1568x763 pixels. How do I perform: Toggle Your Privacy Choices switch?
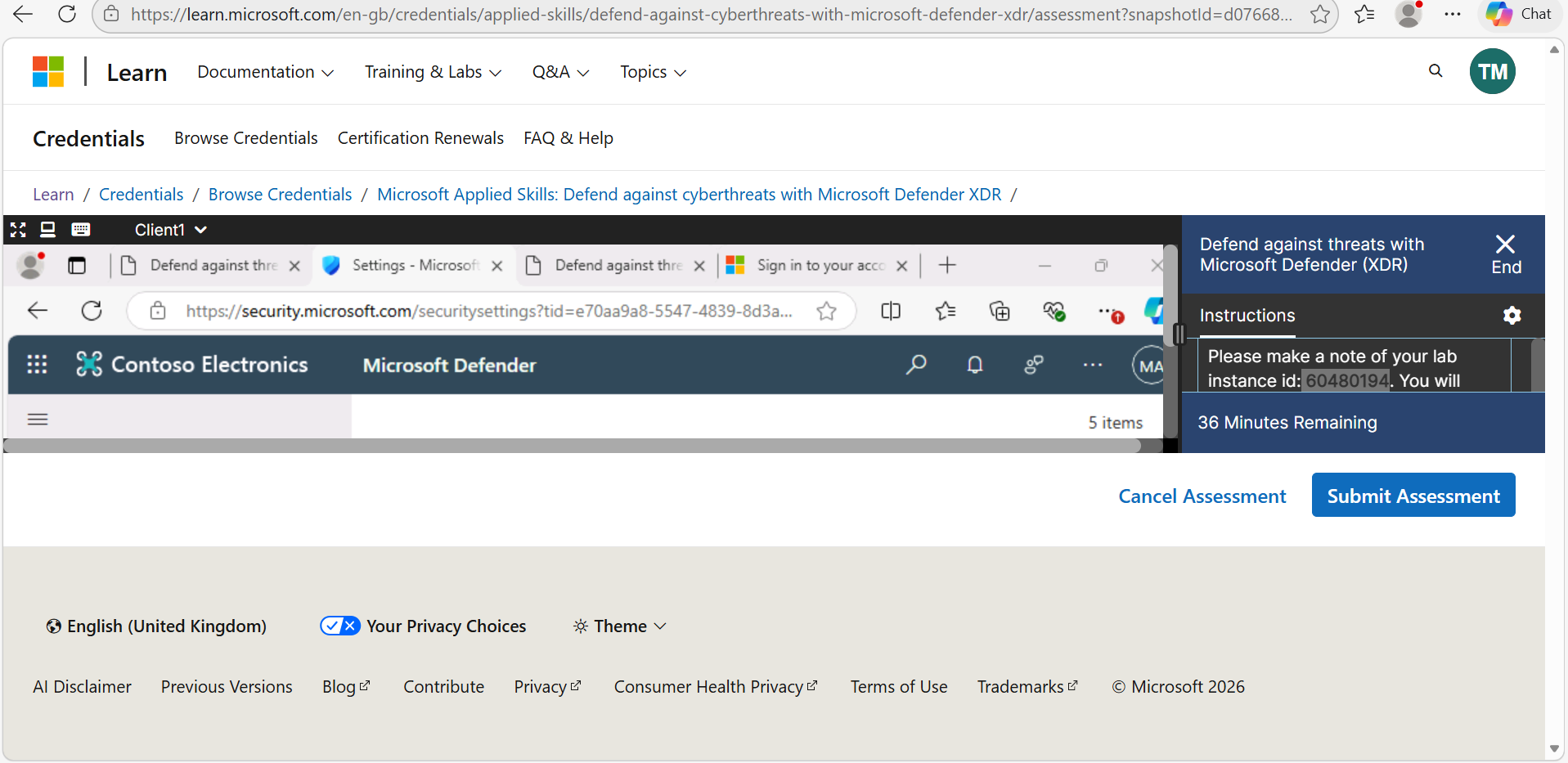(x=340, y=626)
